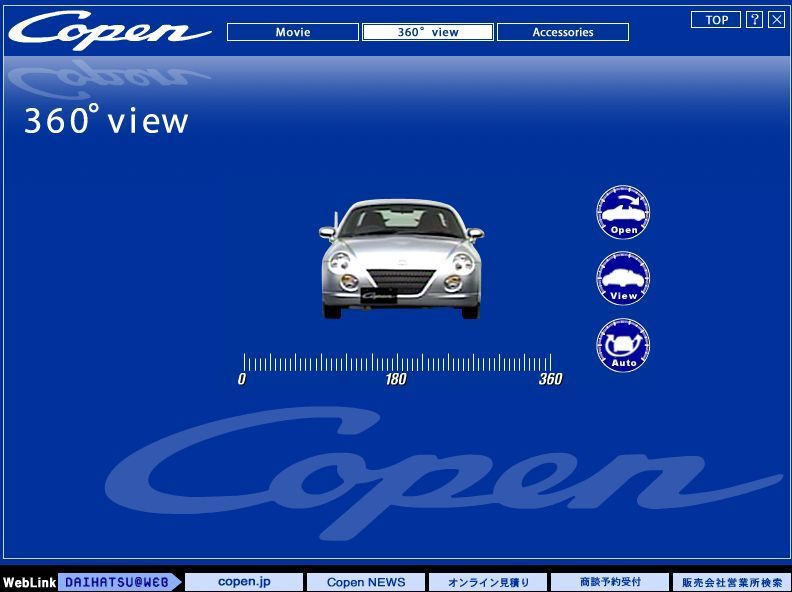Click the Copen logo at top left

109,29
